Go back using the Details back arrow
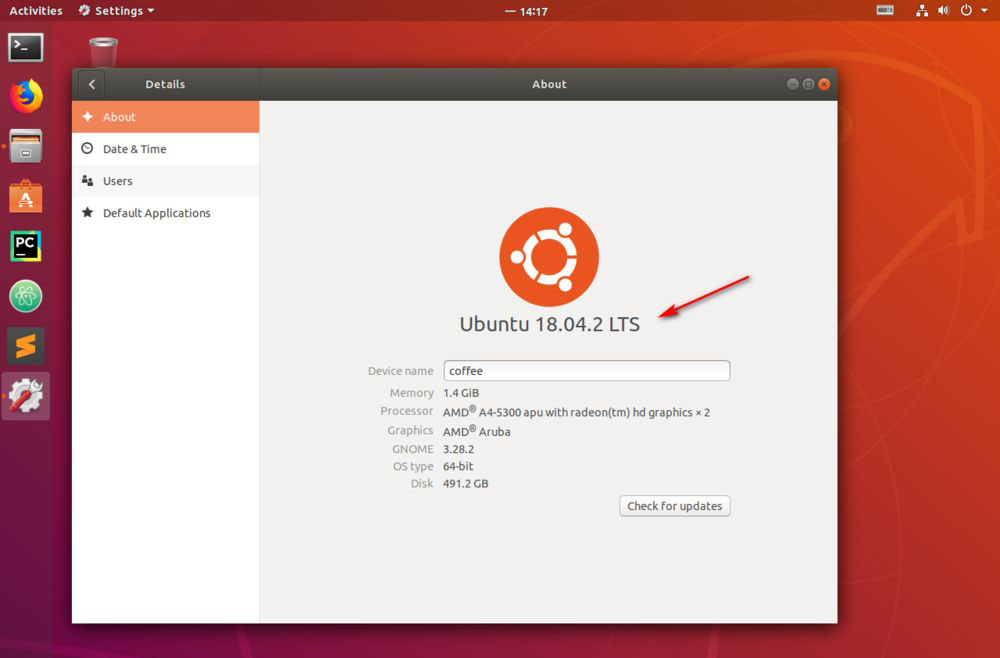 (x=92, y=85)
